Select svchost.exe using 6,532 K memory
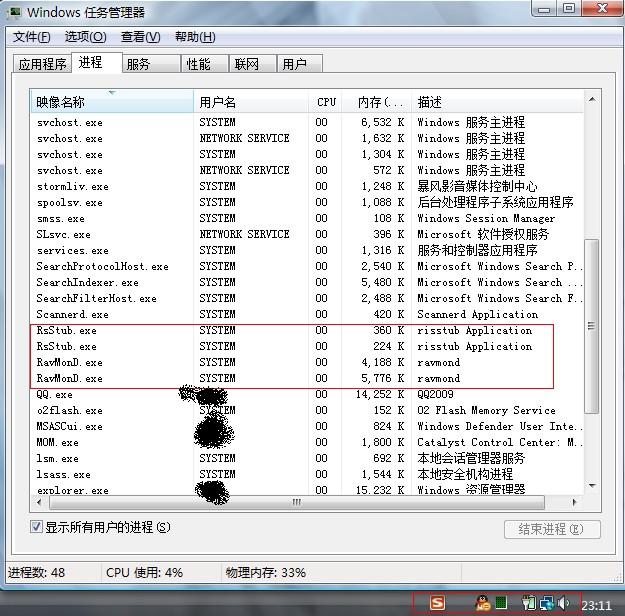The height and width of the screenshot is (616, 625). (307, 122)
